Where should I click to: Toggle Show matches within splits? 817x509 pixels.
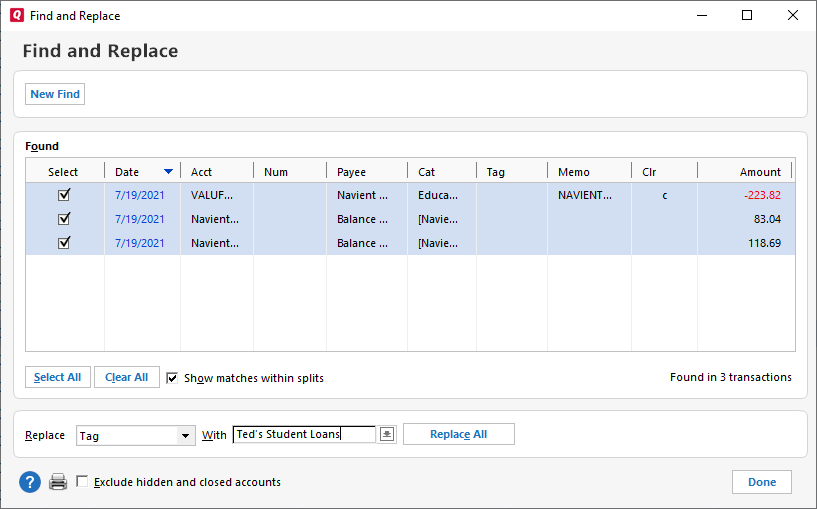pyautogui.click(x=172, y=378)
